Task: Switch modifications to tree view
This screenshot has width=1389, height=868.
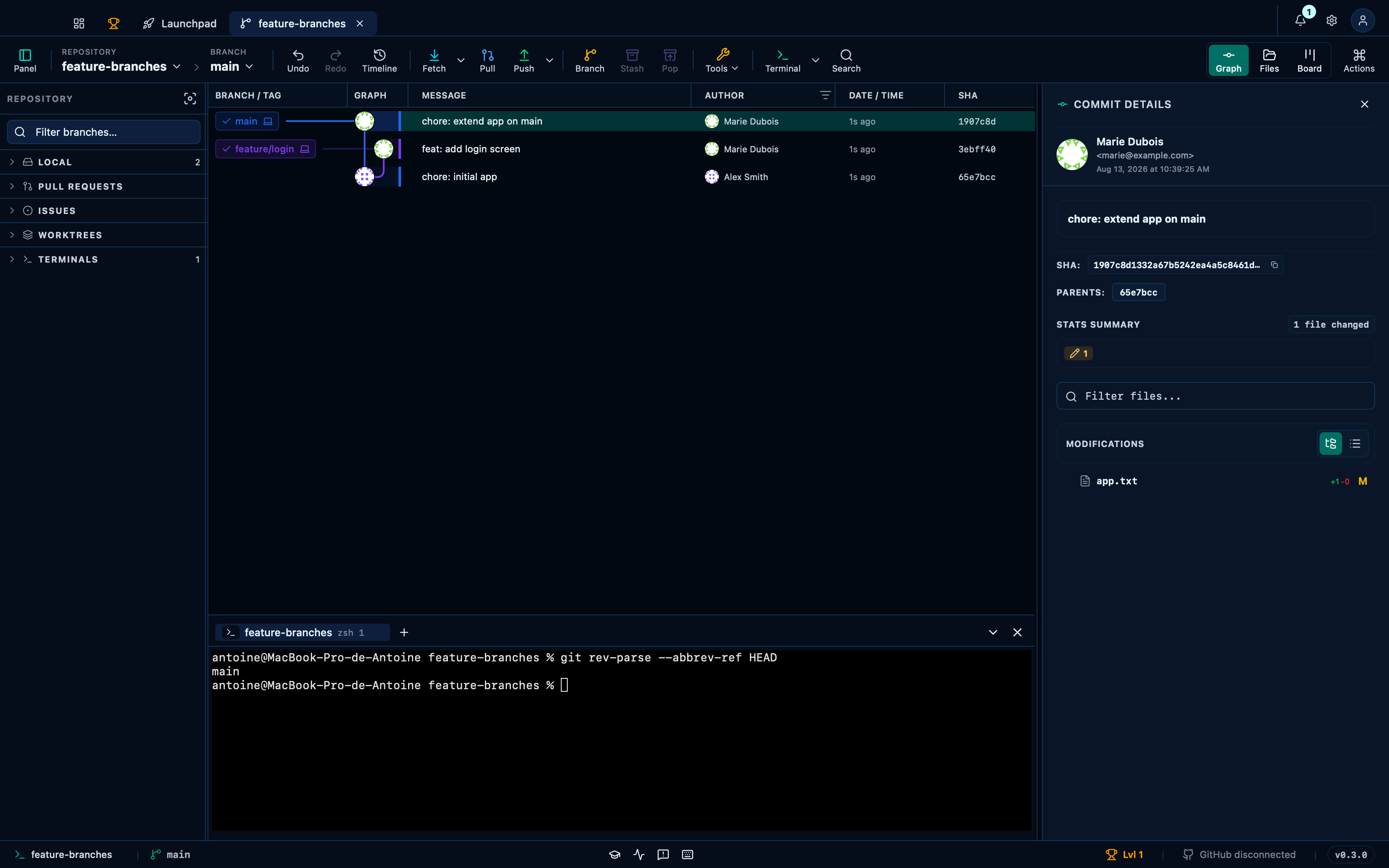Action: (x=1331, y=444)
